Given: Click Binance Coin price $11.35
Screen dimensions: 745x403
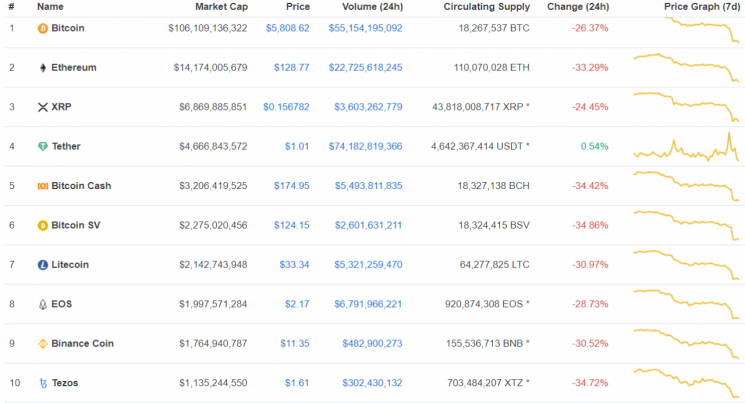Looking at the screenshot, I should (x=295, y=344).
